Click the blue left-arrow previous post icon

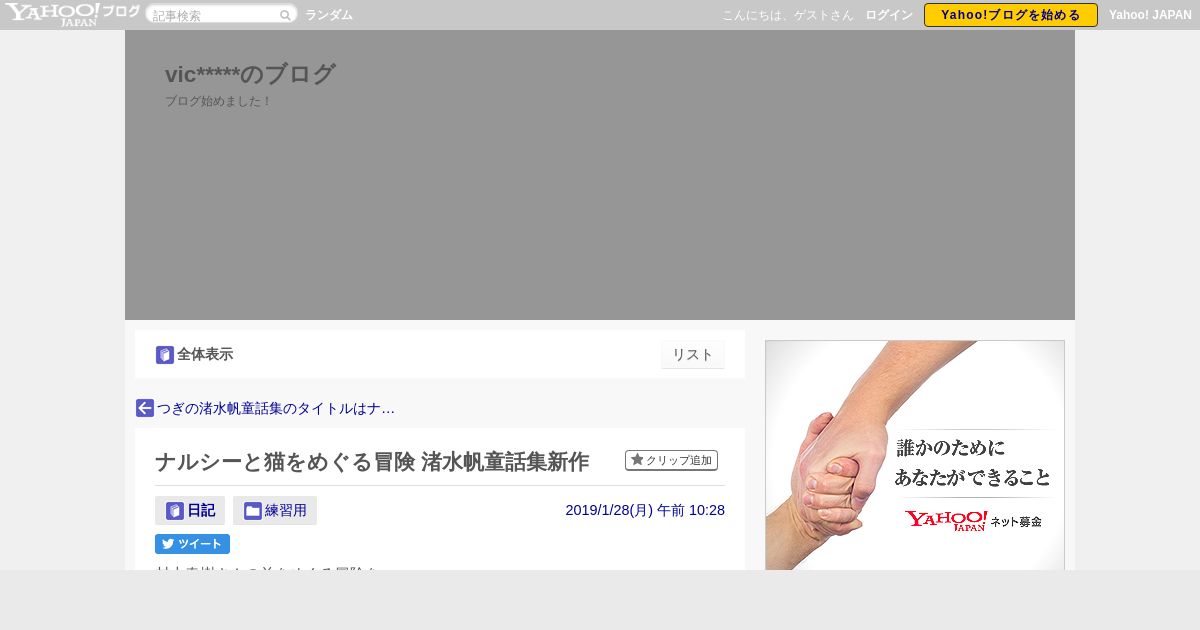pyautogui.click(x=145, y=408)
